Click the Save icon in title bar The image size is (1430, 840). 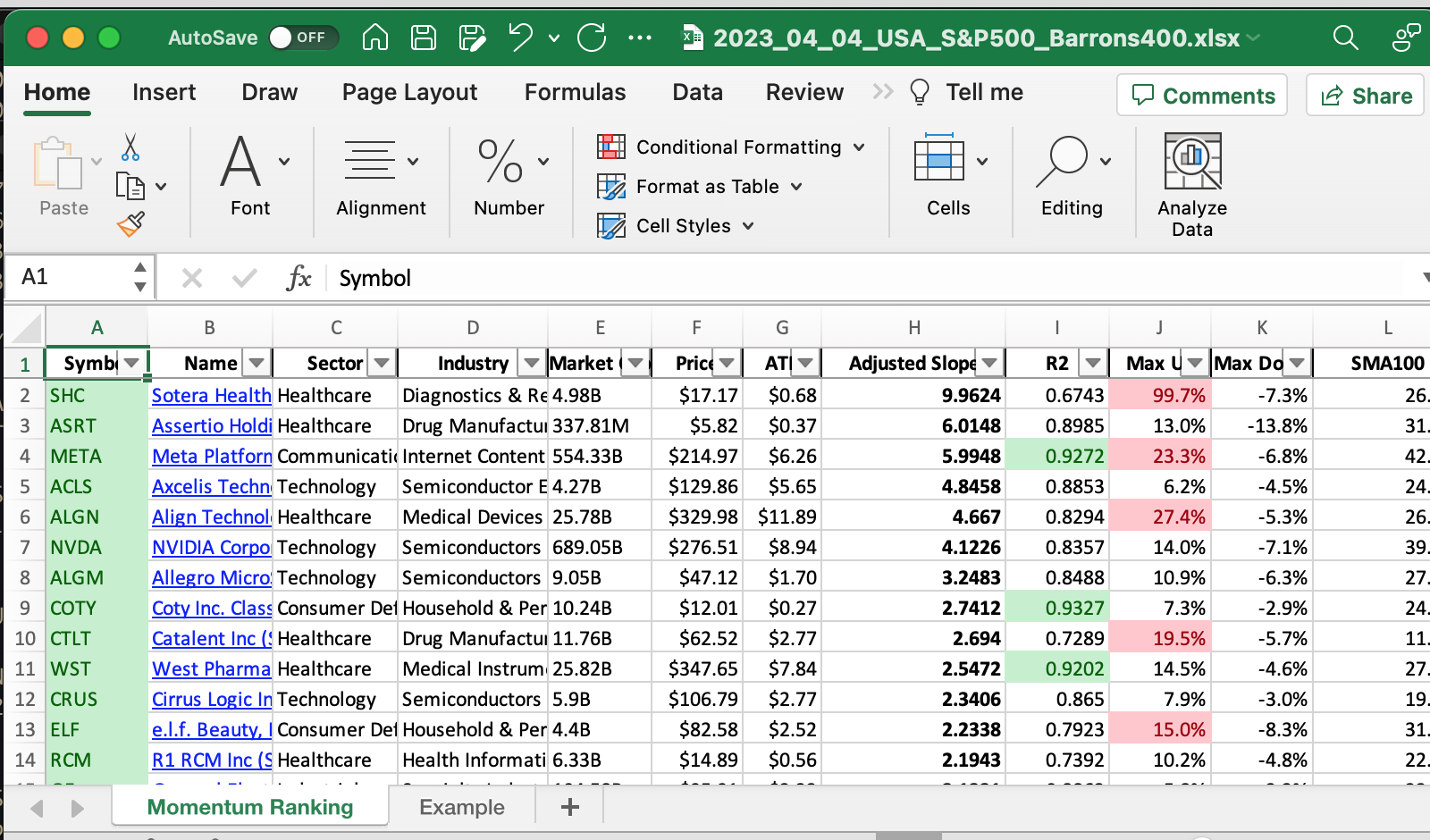[423, 38]
